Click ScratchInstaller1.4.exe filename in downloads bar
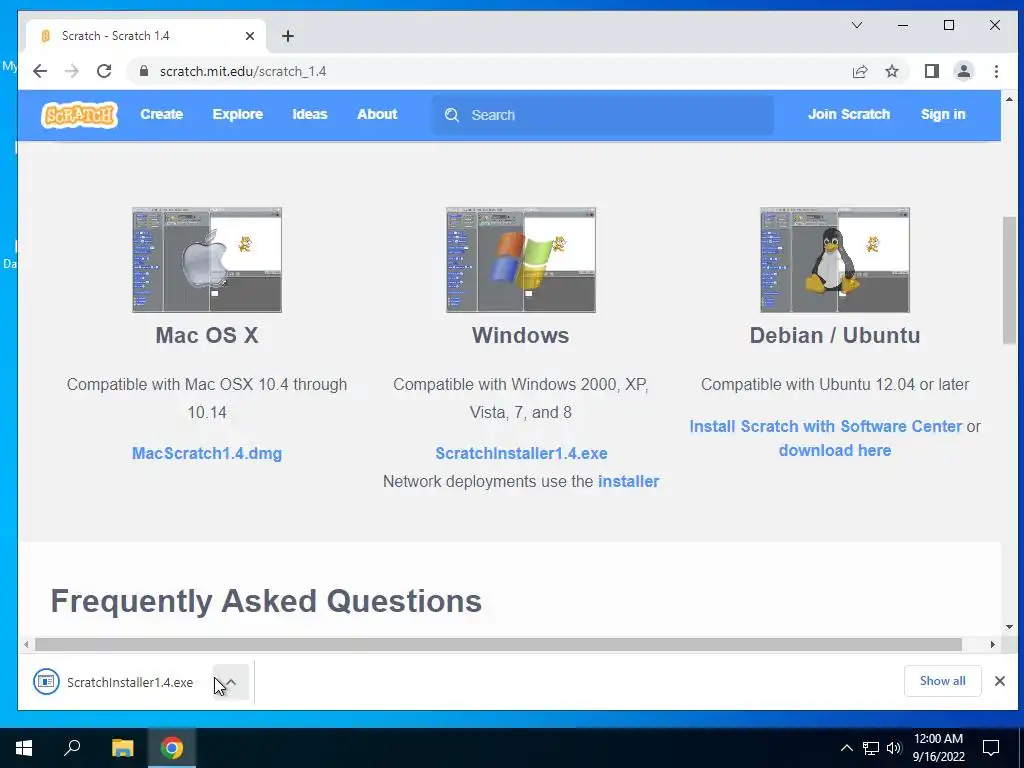This screenshot has height=768, width=1024. pyautogui.click(x=130, y=682)
